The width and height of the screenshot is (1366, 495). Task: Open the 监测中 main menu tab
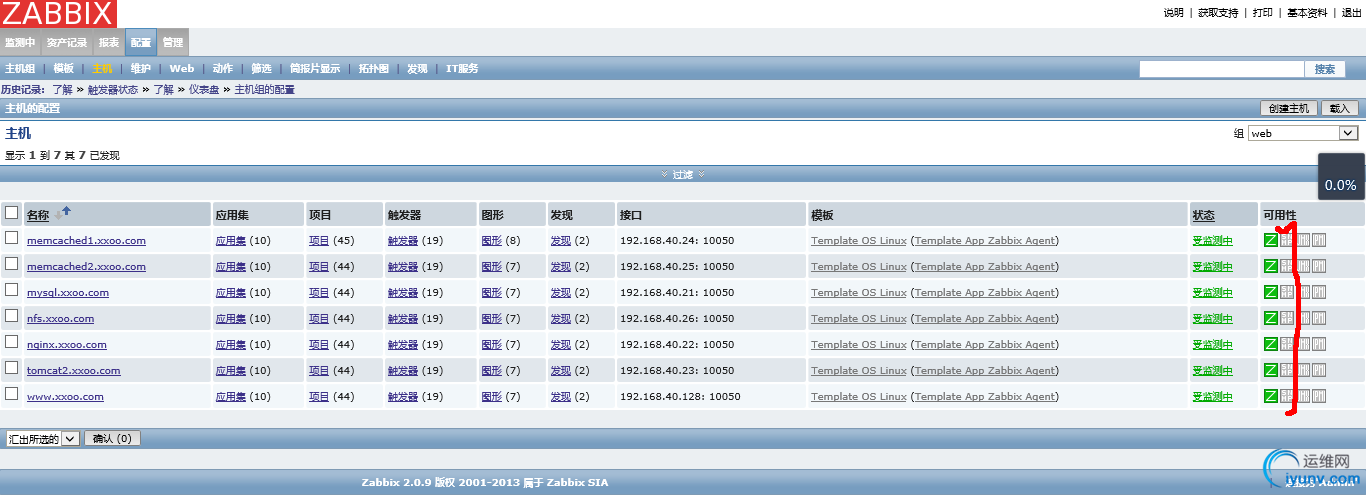tap(20, 43)
